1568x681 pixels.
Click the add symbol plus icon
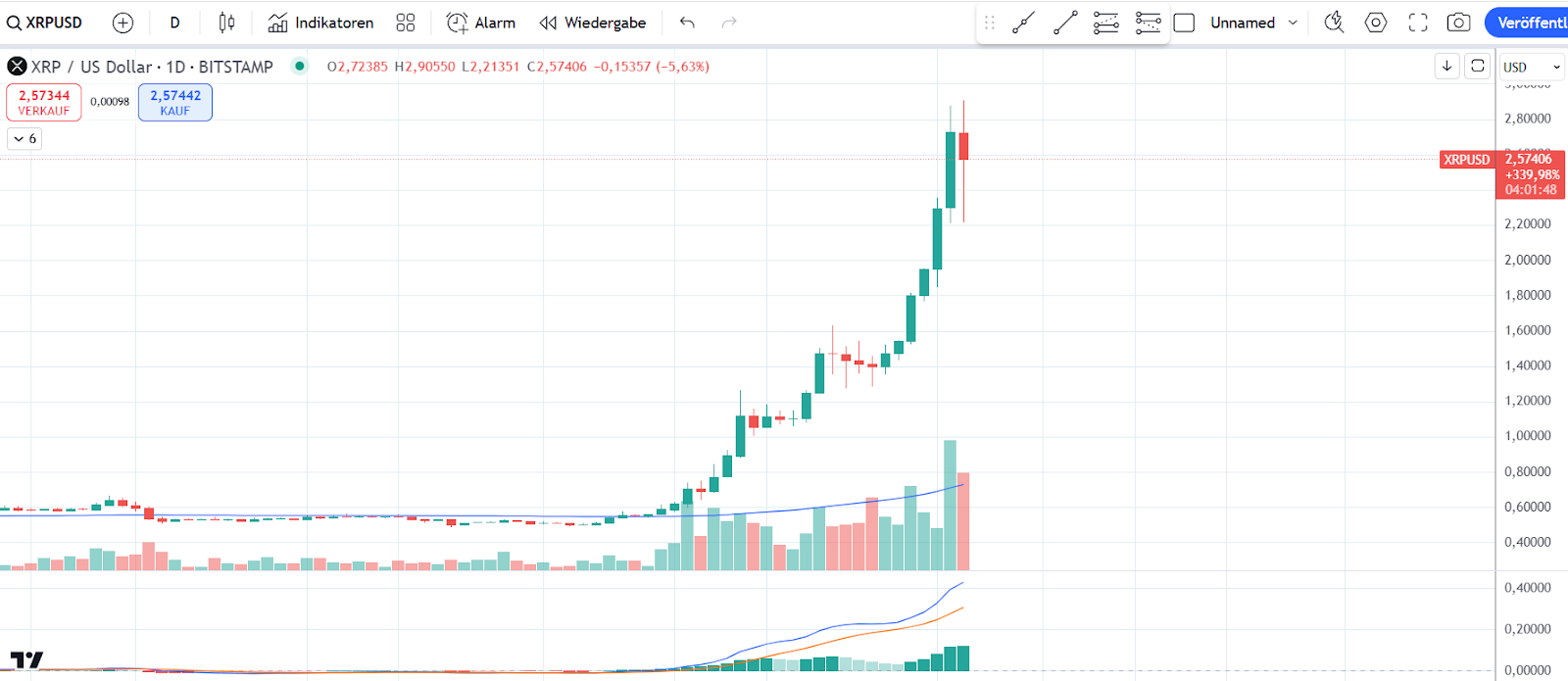(122, 23)
